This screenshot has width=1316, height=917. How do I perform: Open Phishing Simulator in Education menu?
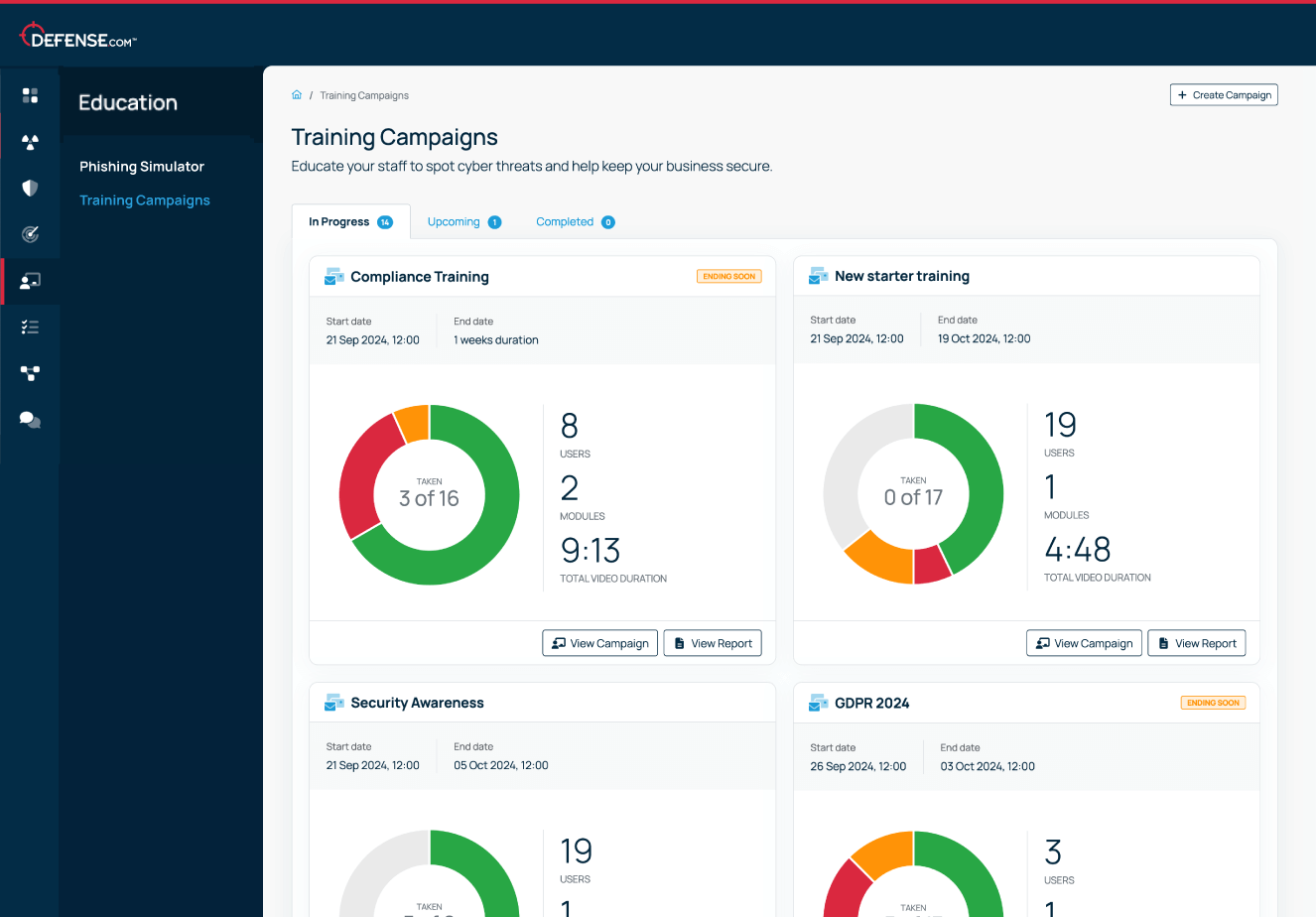coord(142,167)
